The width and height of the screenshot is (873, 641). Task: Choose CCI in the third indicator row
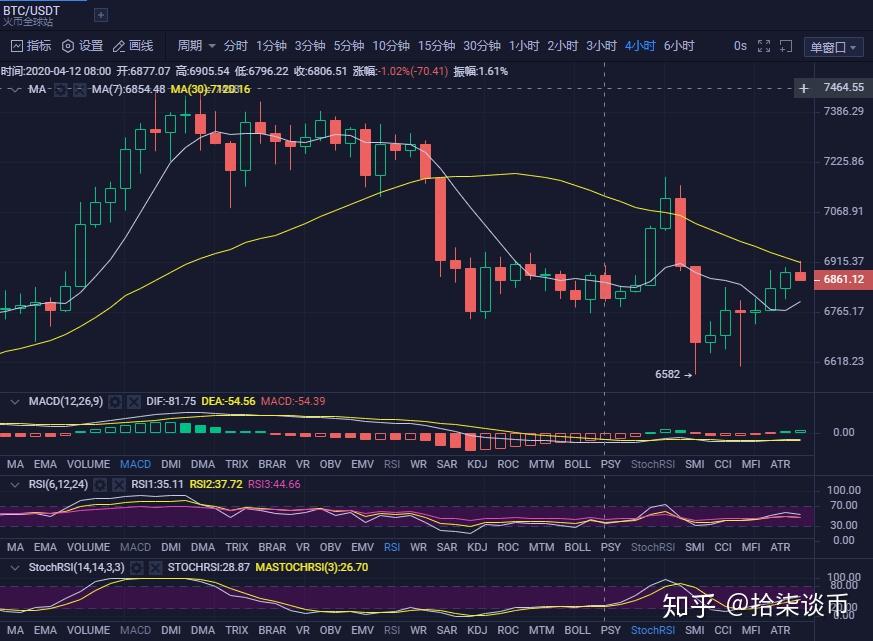pyautogui.click(x=723, y=630)
